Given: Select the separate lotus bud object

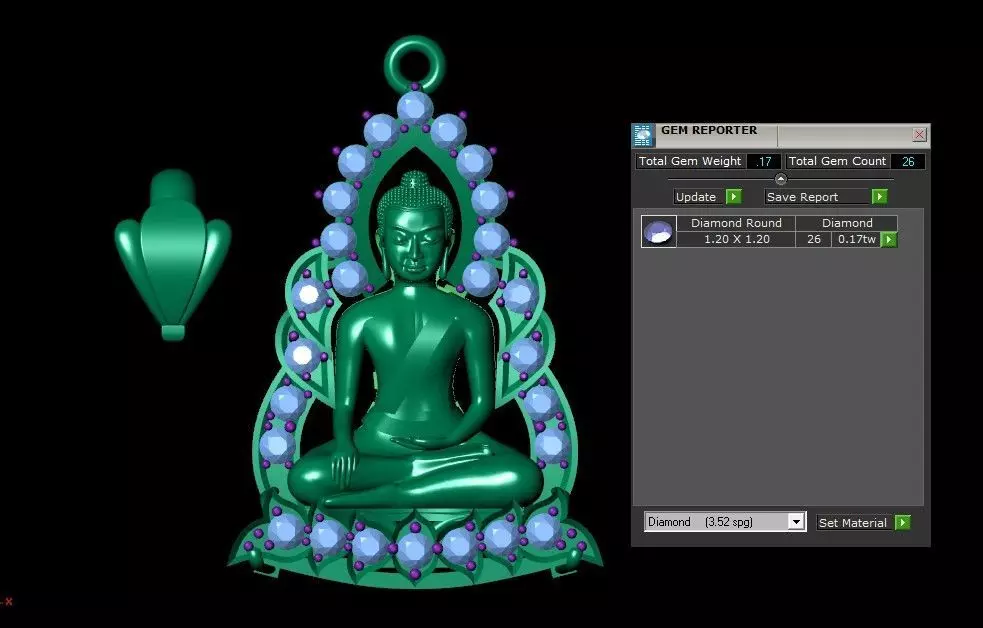Looking at the screenshot, I should pyautogui.click(x=173, y=254).
